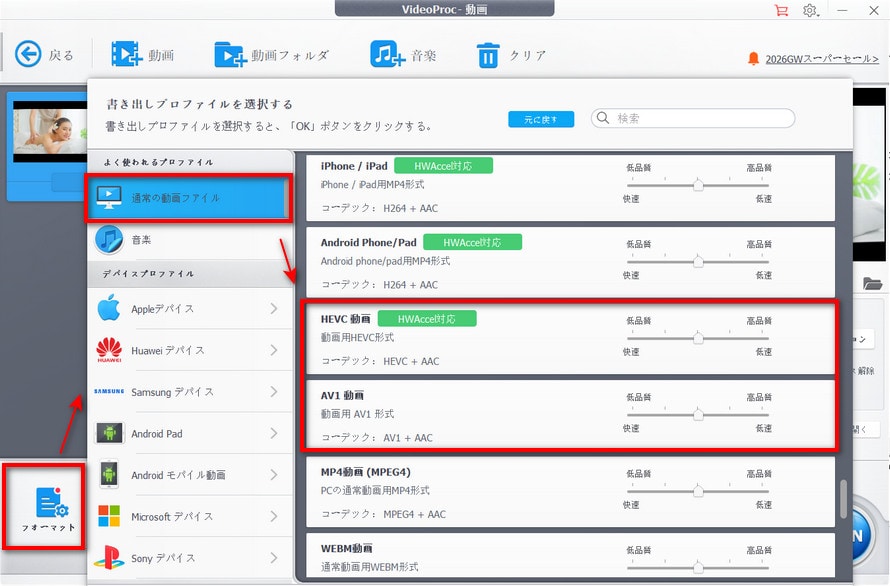
Task: Click HWAccel対応 badge on iPhone / iPad
Action: point(443,166)
